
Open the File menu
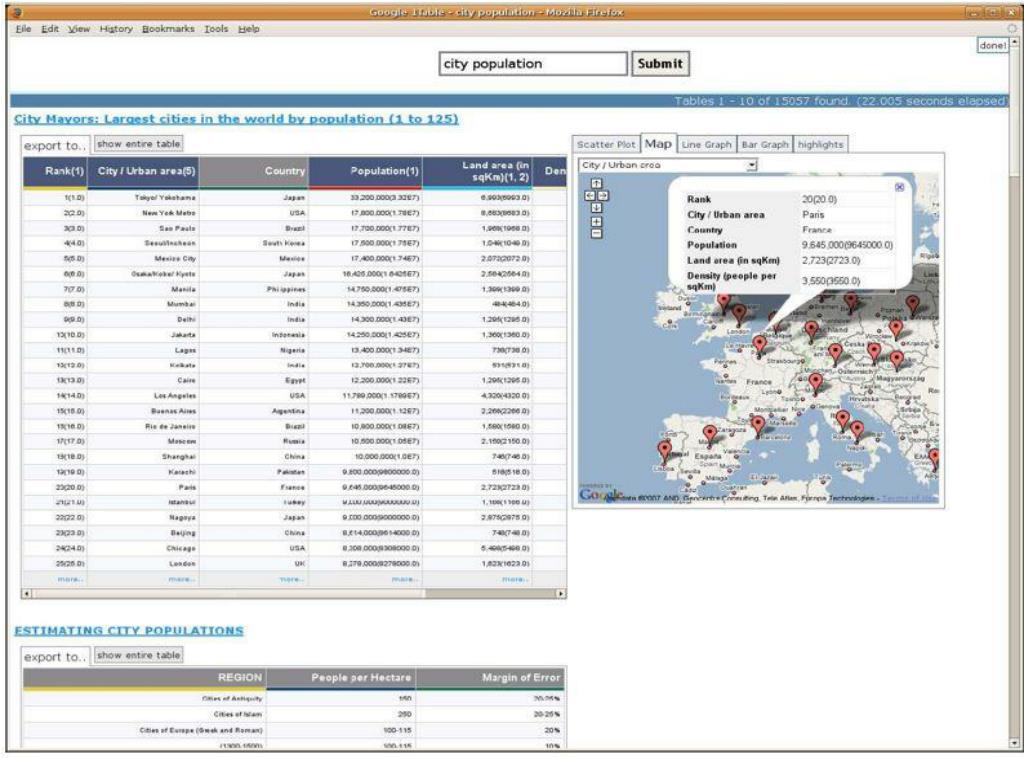[24, 29]
